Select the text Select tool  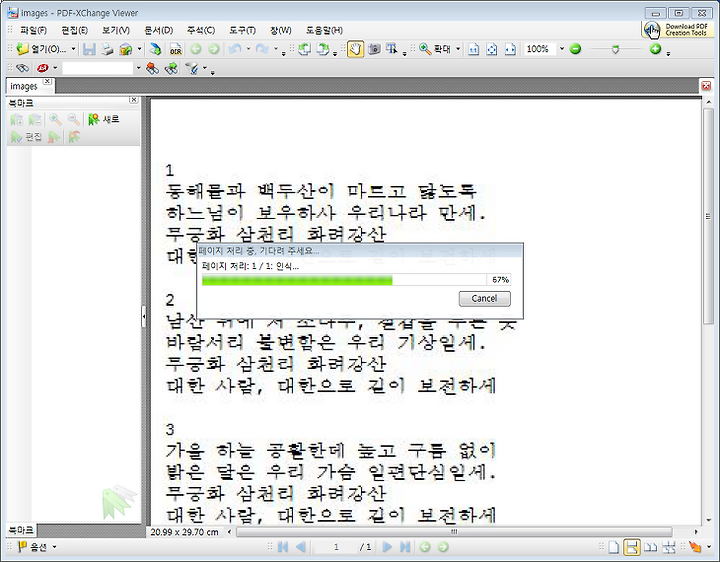point(392,49)
